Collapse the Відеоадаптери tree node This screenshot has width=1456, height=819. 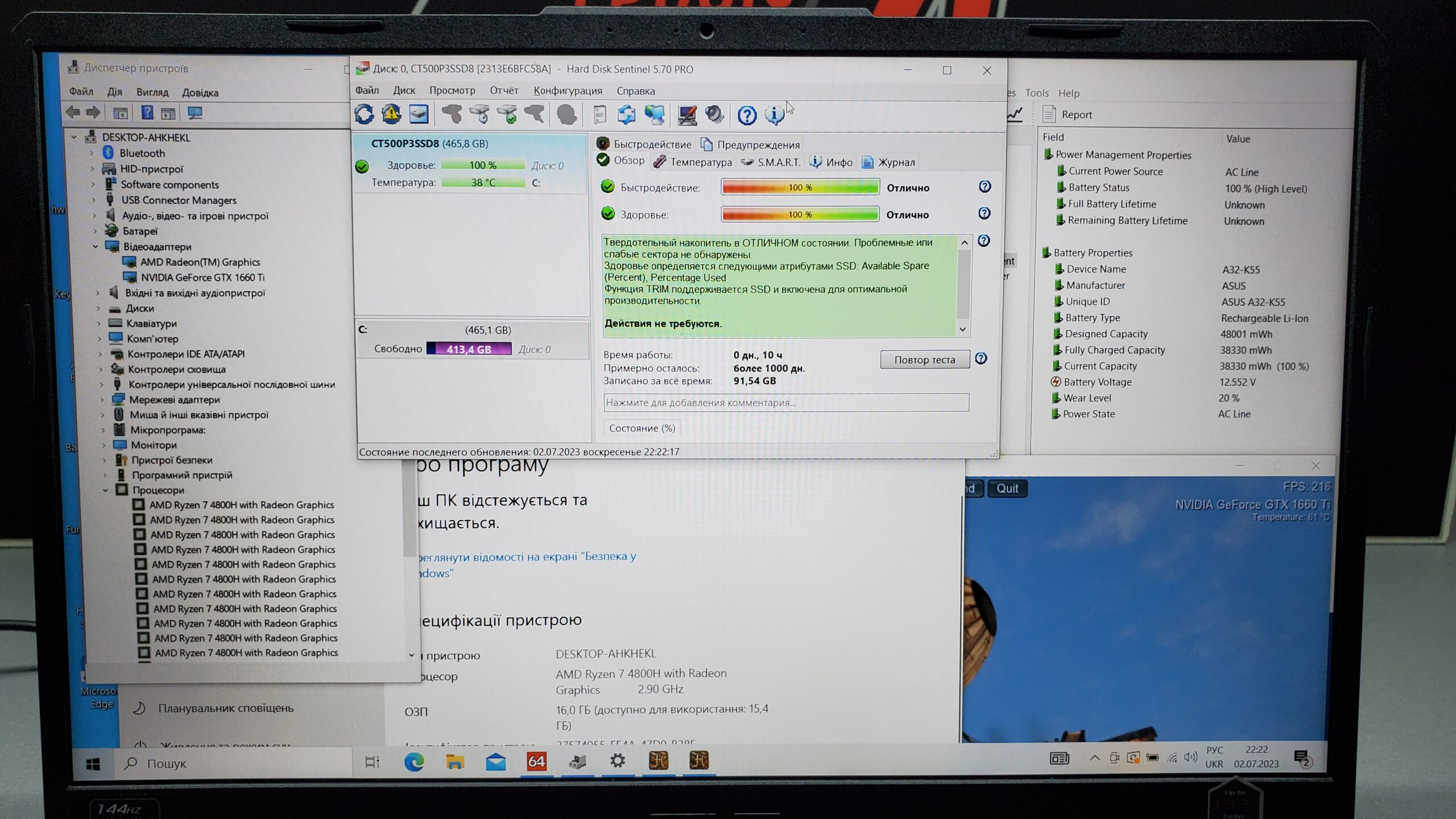pyautogui.click(x=96, y=247)
